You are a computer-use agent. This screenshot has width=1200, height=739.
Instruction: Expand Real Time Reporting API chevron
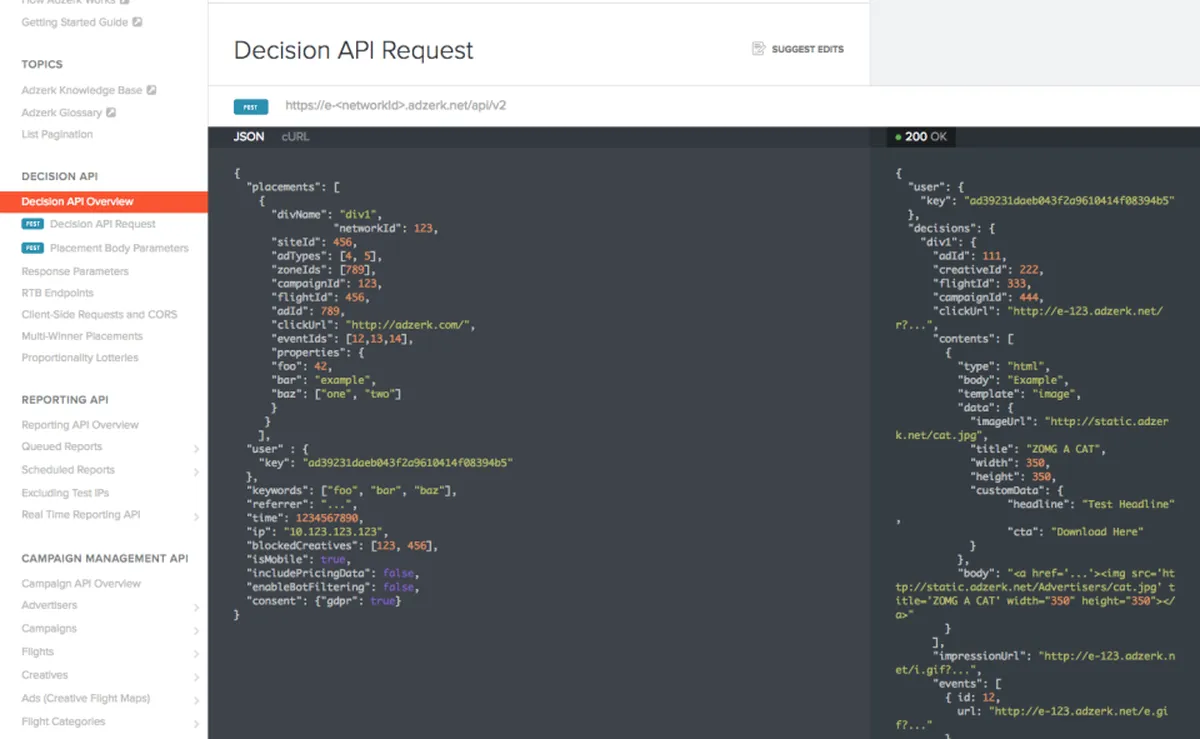[196, 517]
